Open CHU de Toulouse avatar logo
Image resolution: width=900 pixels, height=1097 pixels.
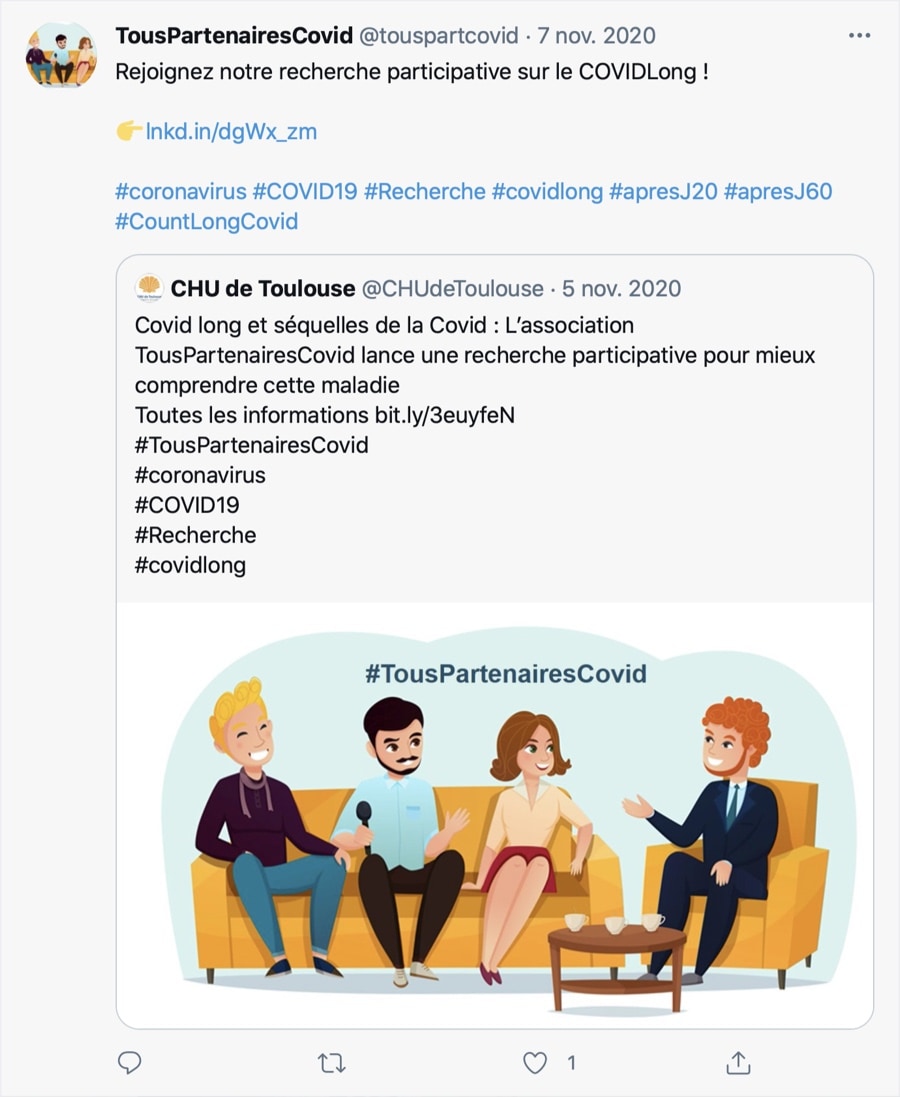tap(149, 288)
